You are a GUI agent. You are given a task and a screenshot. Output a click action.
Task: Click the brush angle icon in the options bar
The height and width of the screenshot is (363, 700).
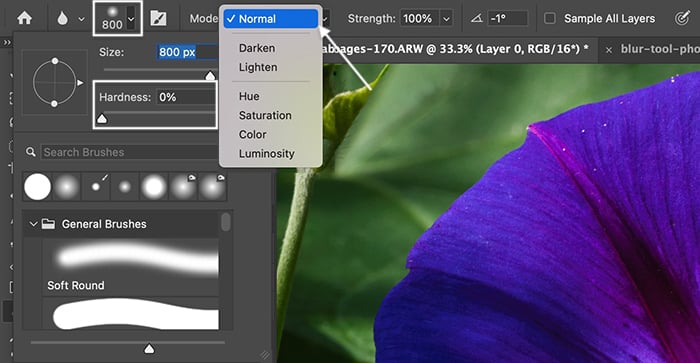click(477, 18)
